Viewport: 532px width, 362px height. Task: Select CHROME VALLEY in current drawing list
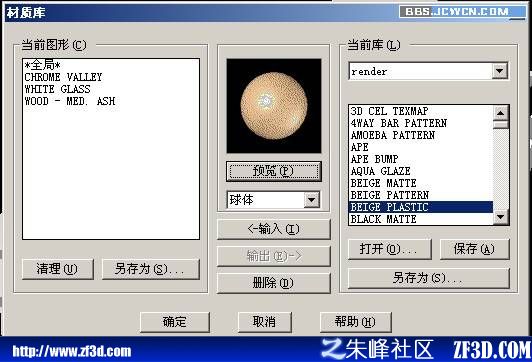click(x=63, y=77)
